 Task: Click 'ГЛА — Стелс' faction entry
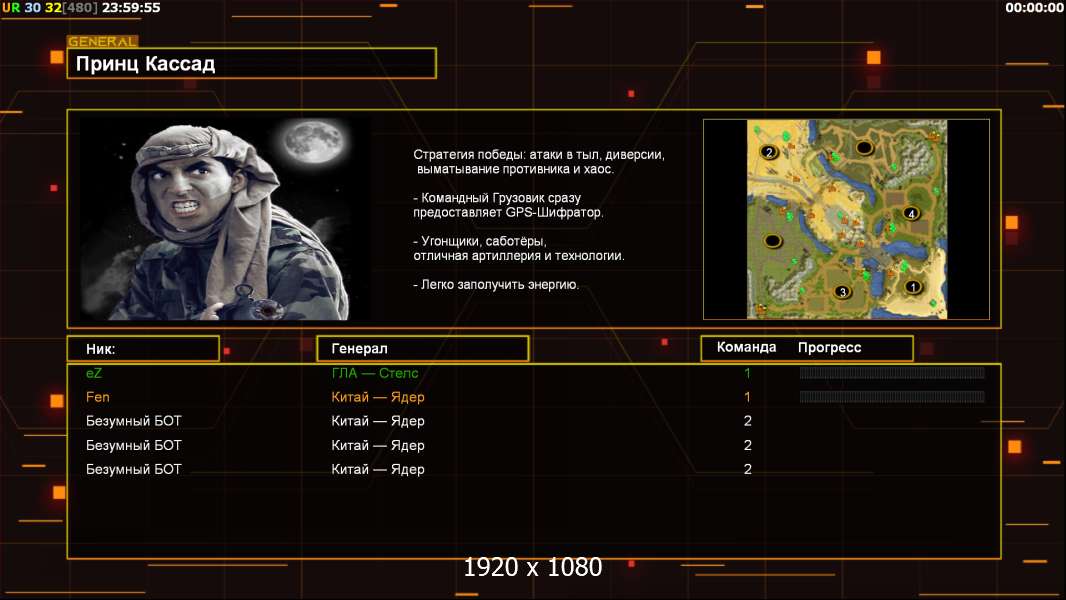pos(375,373)
